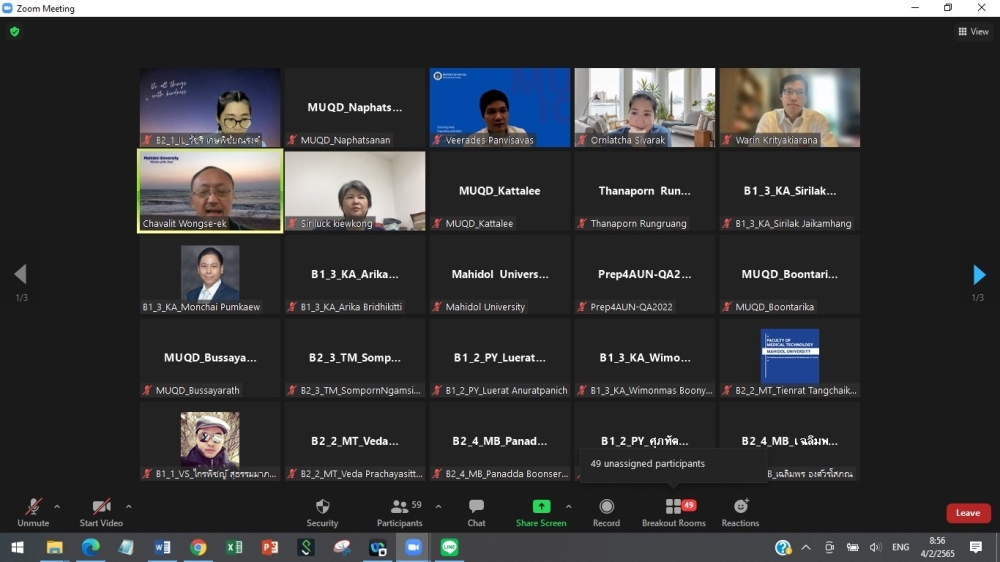Expand audio options arrow beside Unmute
Viewport: 1000px width, 562px height.
point(57,506)
